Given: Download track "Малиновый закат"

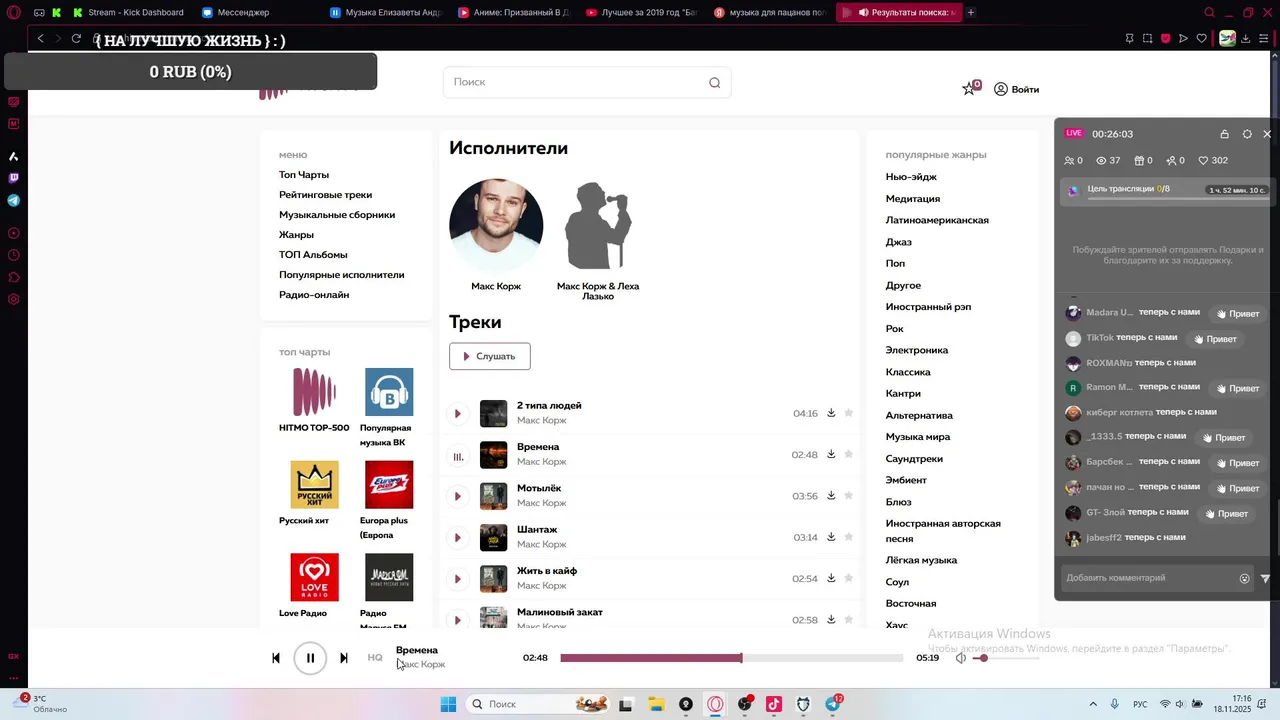Looking at the screenshot, I should (x=831, y=619).
